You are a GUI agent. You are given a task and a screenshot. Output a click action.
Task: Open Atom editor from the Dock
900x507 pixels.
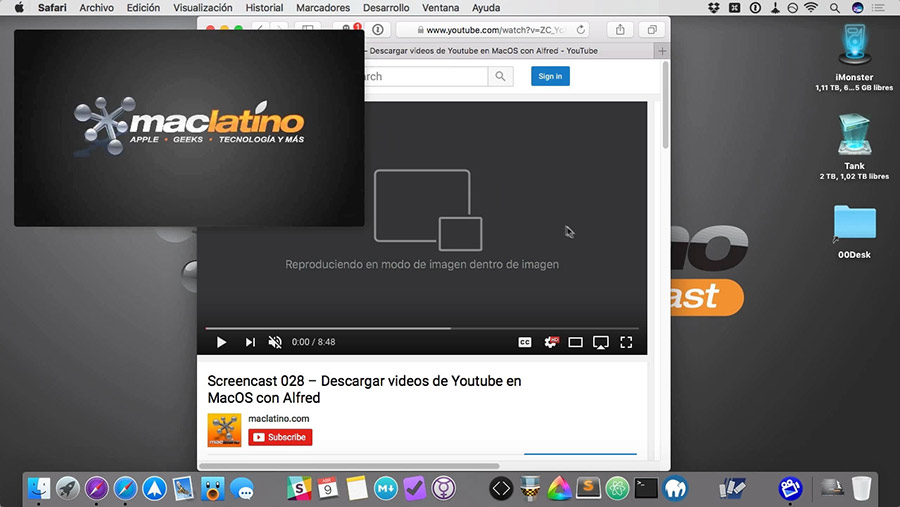click(x=618, y=489)
